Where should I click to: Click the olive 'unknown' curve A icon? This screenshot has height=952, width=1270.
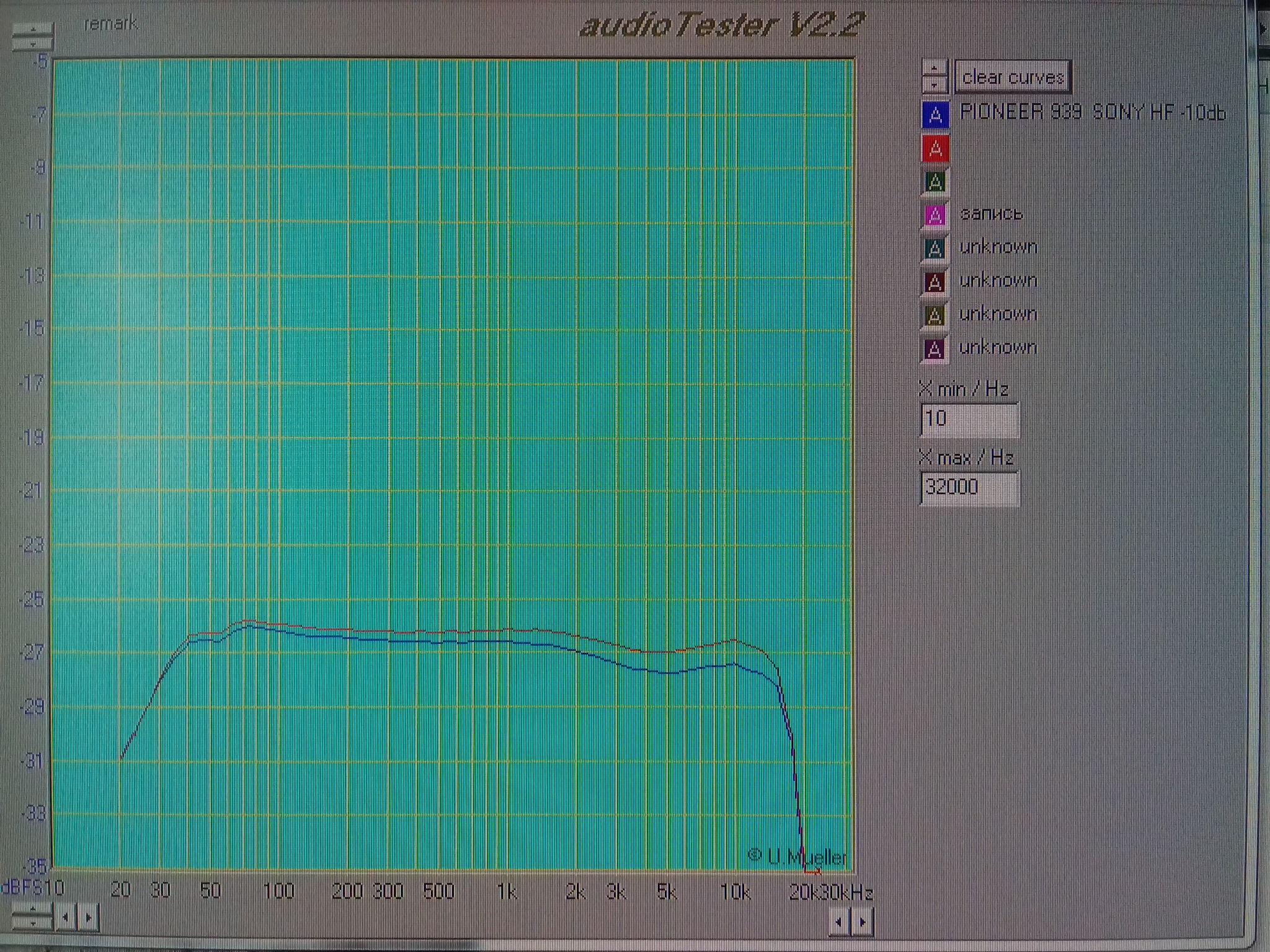[x=935, y=315]
